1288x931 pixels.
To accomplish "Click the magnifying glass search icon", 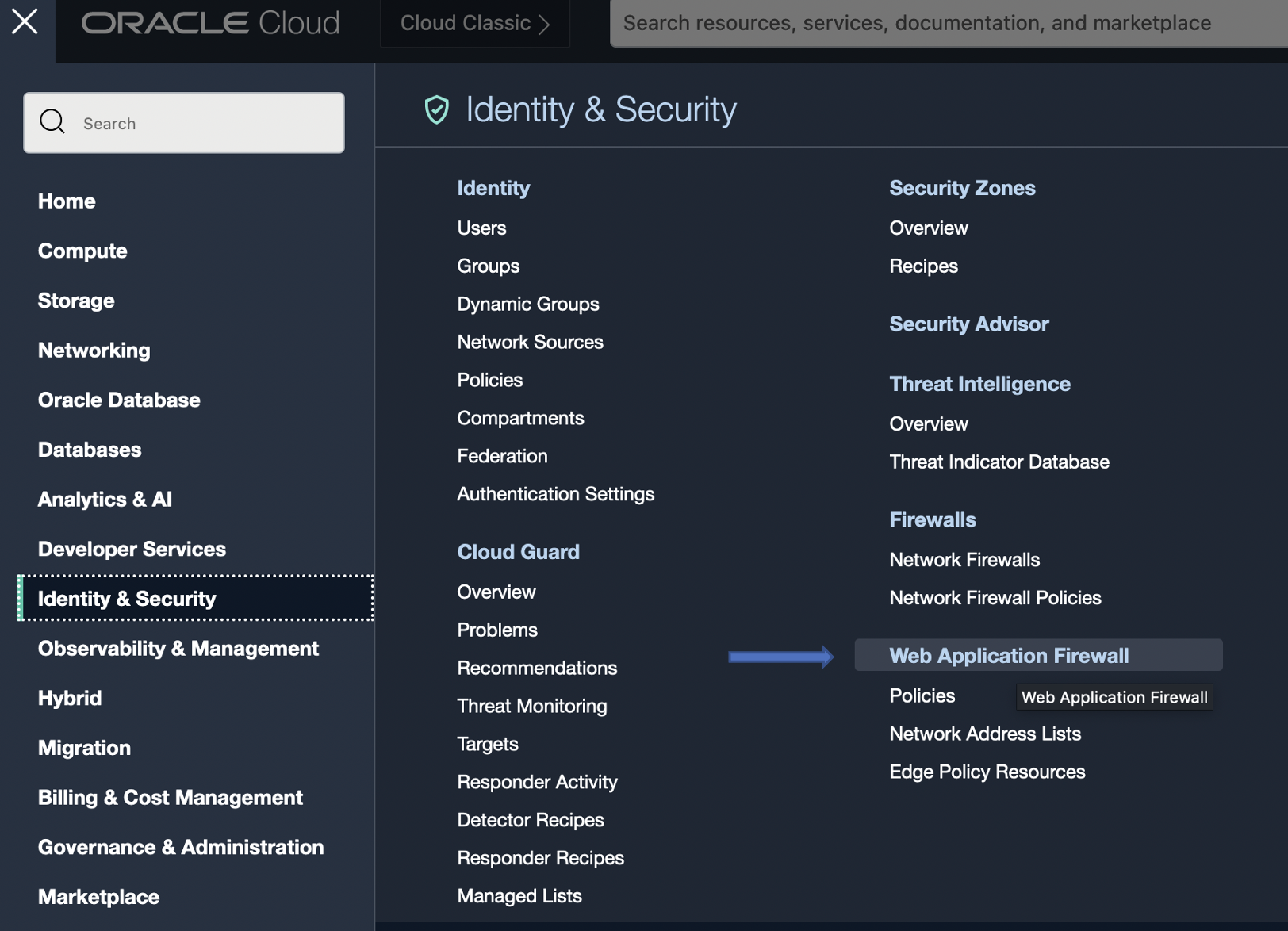I will (x=52, y=121).
